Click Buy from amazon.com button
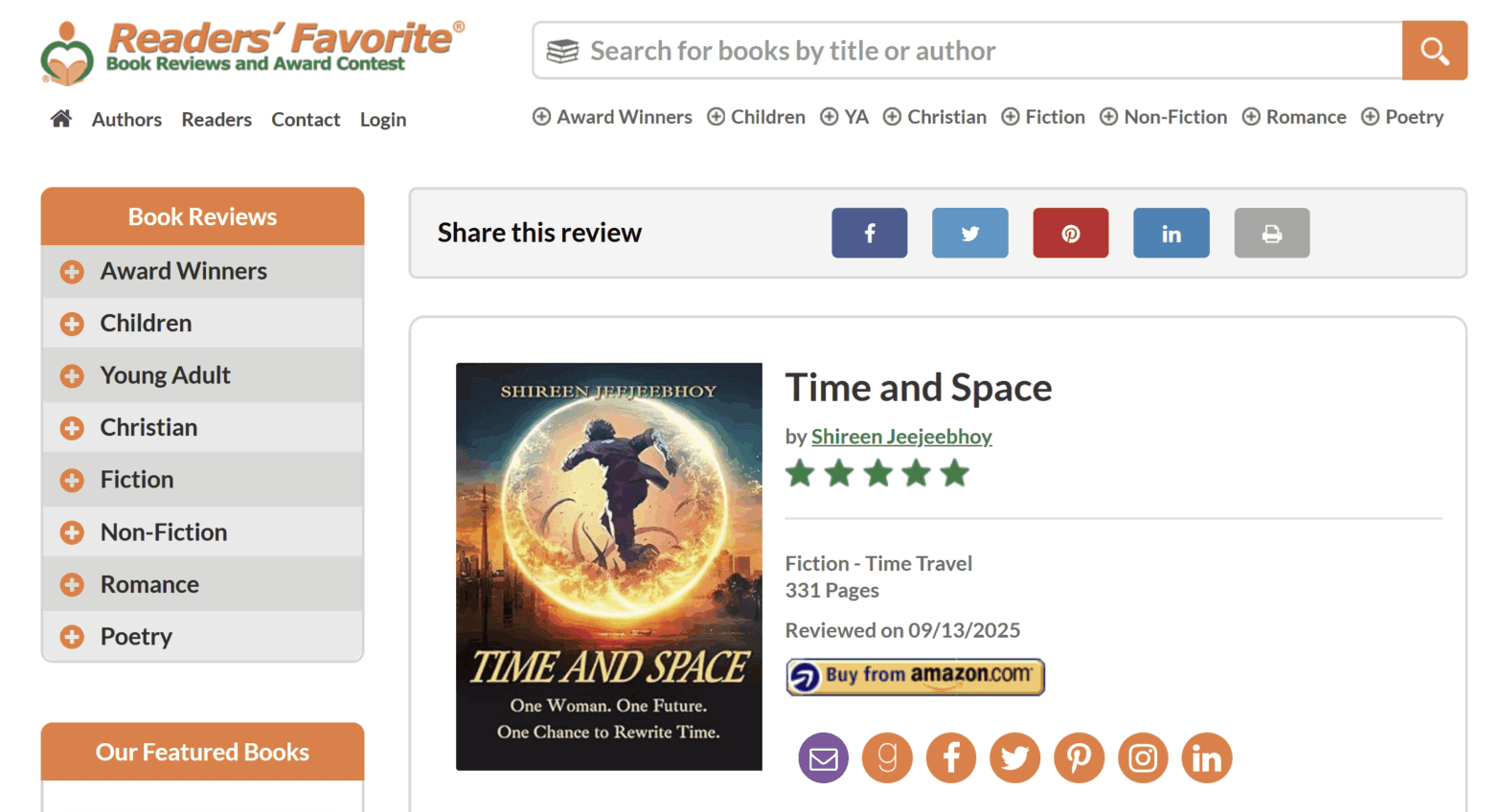Screen dimensions: 1502x812 pos(915,676)
